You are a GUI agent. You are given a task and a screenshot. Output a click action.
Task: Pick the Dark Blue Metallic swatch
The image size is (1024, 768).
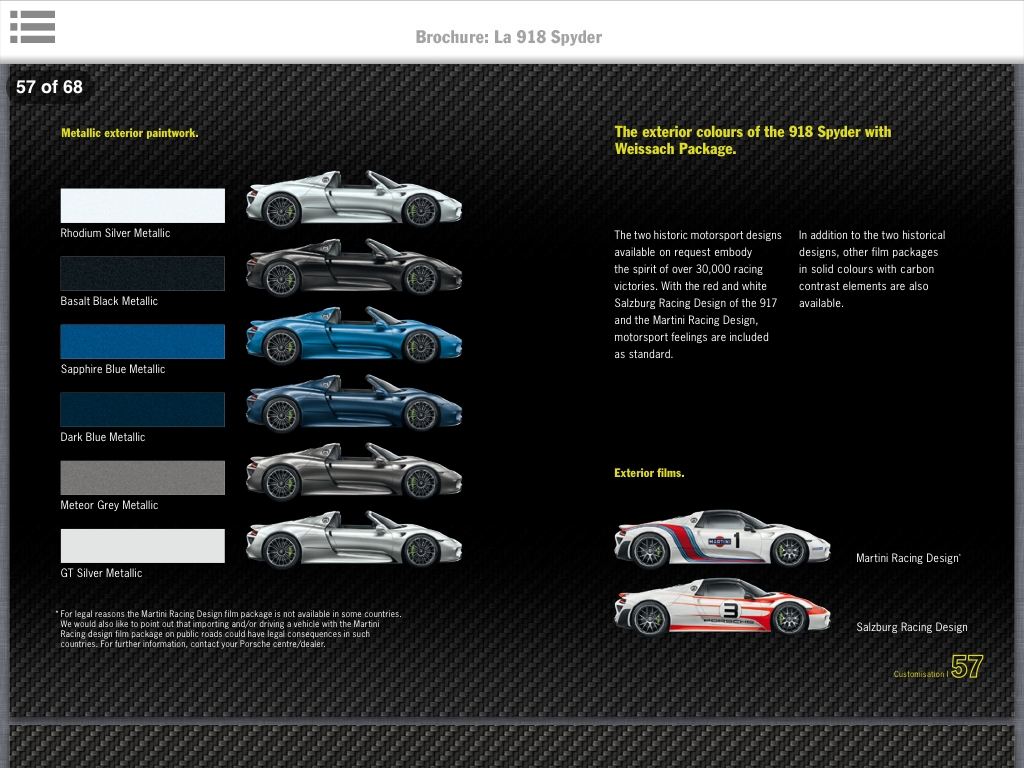point(142,409)
